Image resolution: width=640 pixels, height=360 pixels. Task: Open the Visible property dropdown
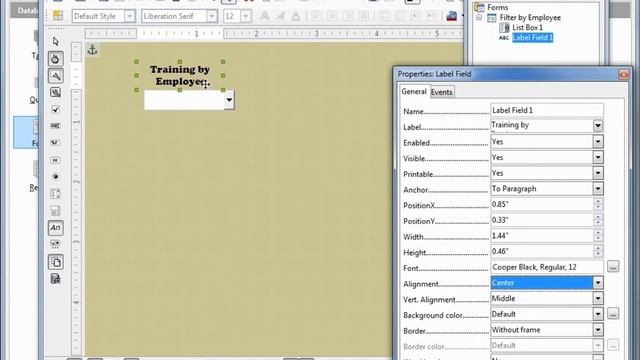coord(598,157)
